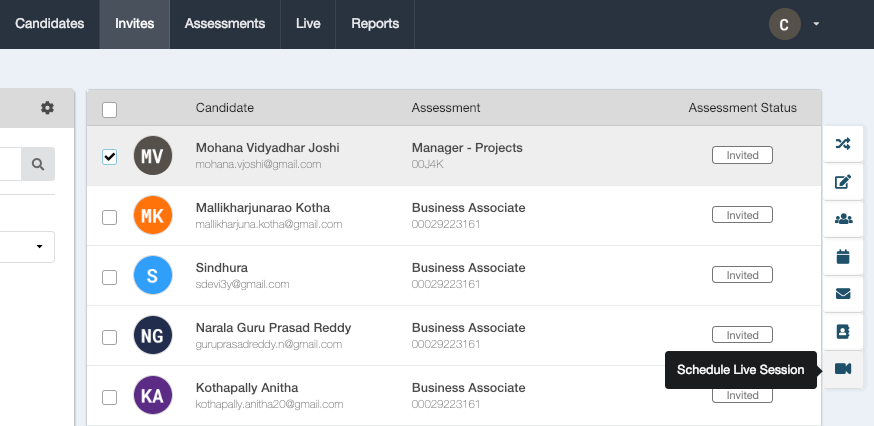Open candidate name Mallikharjunarao Kotha

pos(263,208)
